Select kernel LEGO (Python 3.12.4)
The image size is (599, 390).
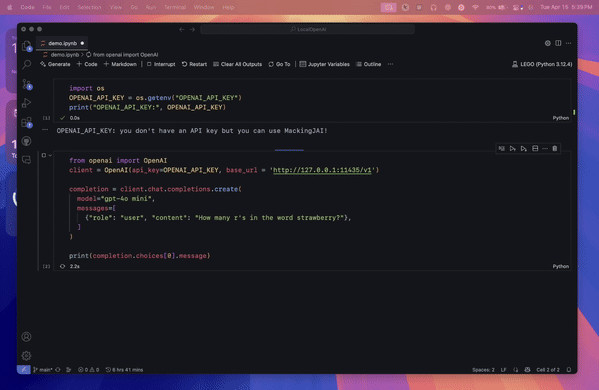click(x=542, y=64)
